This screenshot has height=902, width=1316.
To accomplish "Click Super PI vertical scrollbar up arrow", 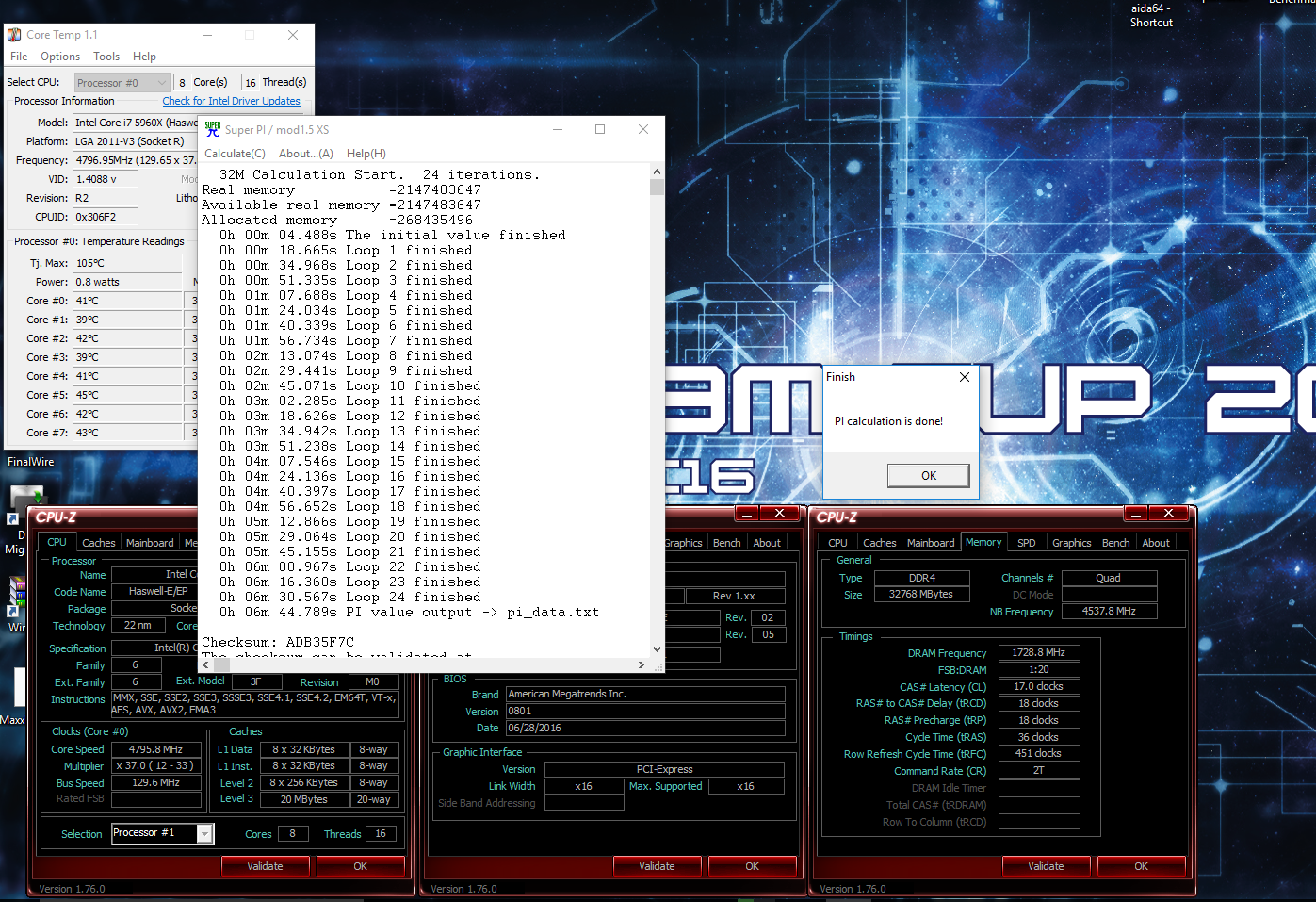I will (657, 172).
